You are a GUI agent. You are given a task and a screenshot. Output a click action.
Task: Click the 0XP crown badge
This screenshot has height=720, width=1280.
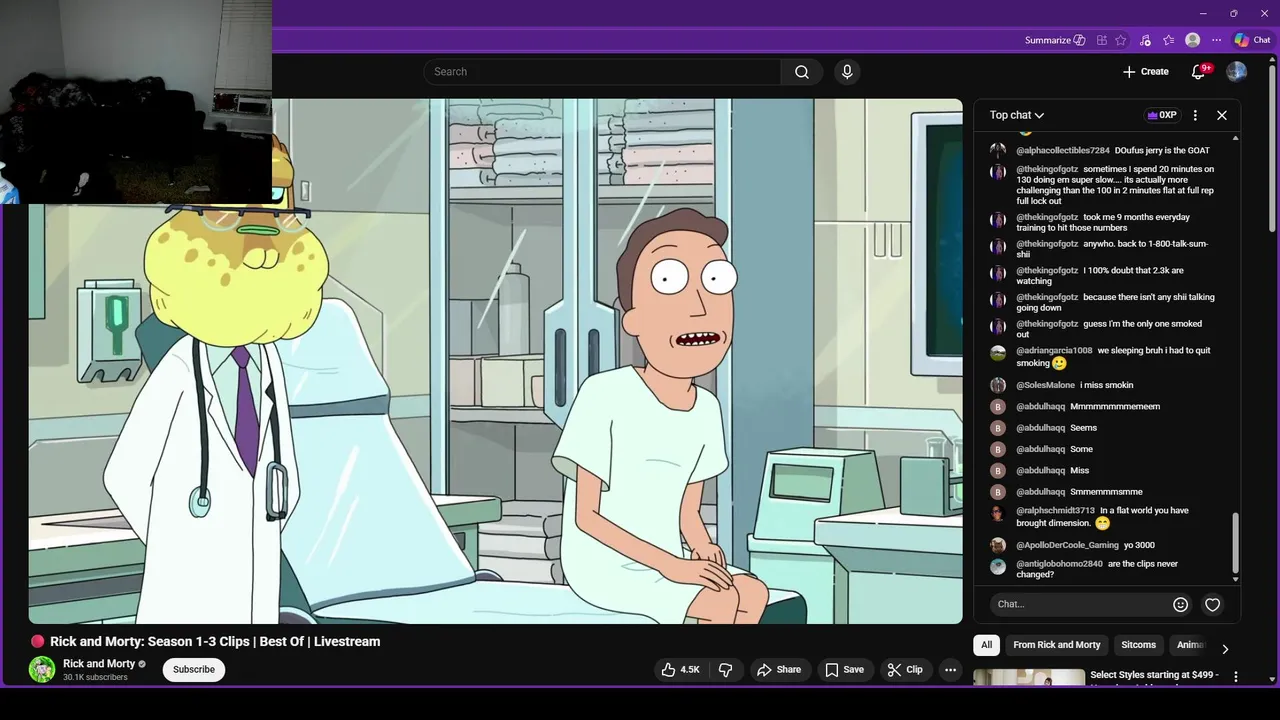[1161, 115]
